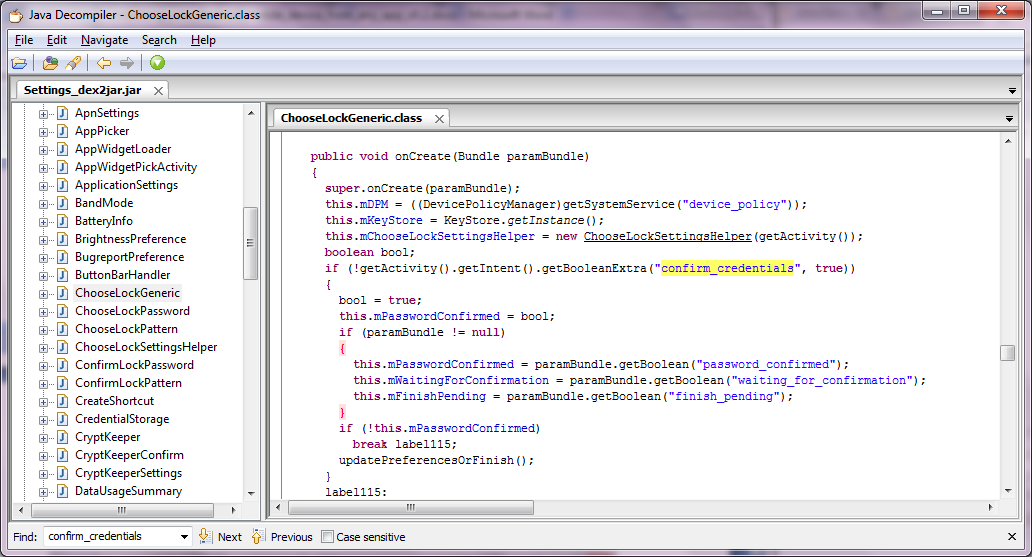Expand the AppPicker tree node
This screenshot has height=557, width=1032.
(x=43, y=132)
